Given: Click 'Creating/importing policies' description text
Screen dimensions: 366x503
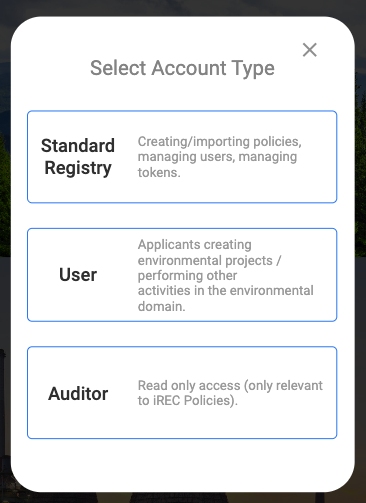Looking at the screenshot, I should point(220,142).
